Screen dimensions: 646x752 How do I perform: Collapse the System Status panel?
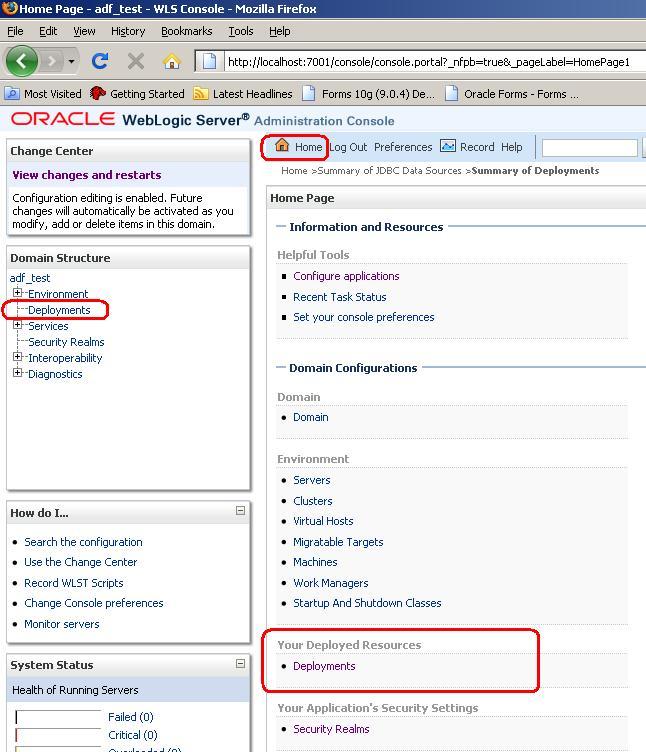tap(240, 663)
